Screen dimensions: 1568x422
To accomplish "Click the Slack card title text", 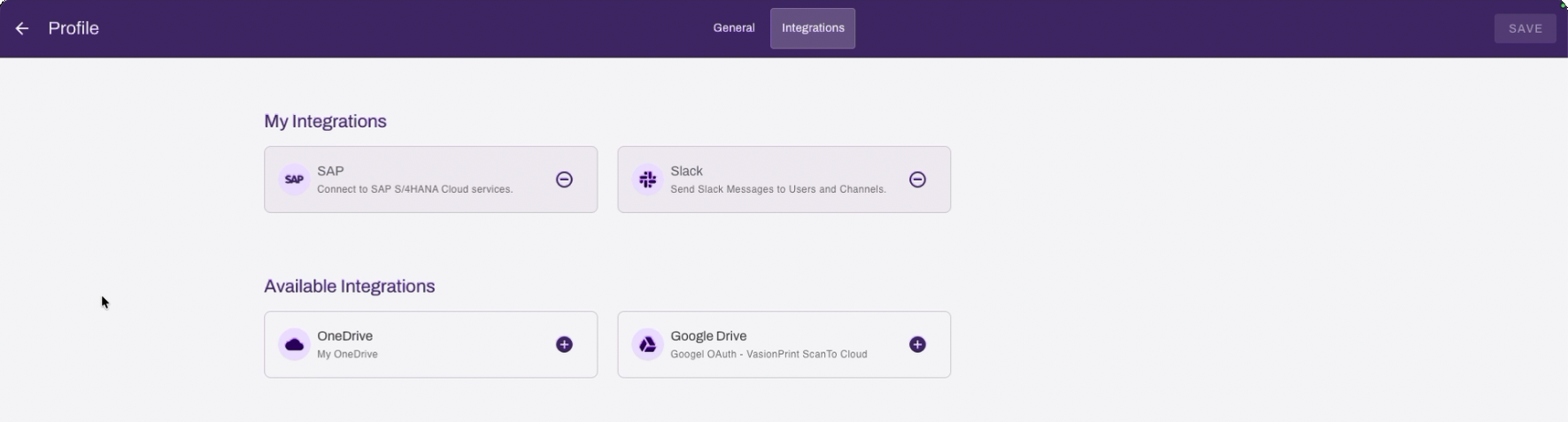I will pyautogui.click(x=686, y=171).
